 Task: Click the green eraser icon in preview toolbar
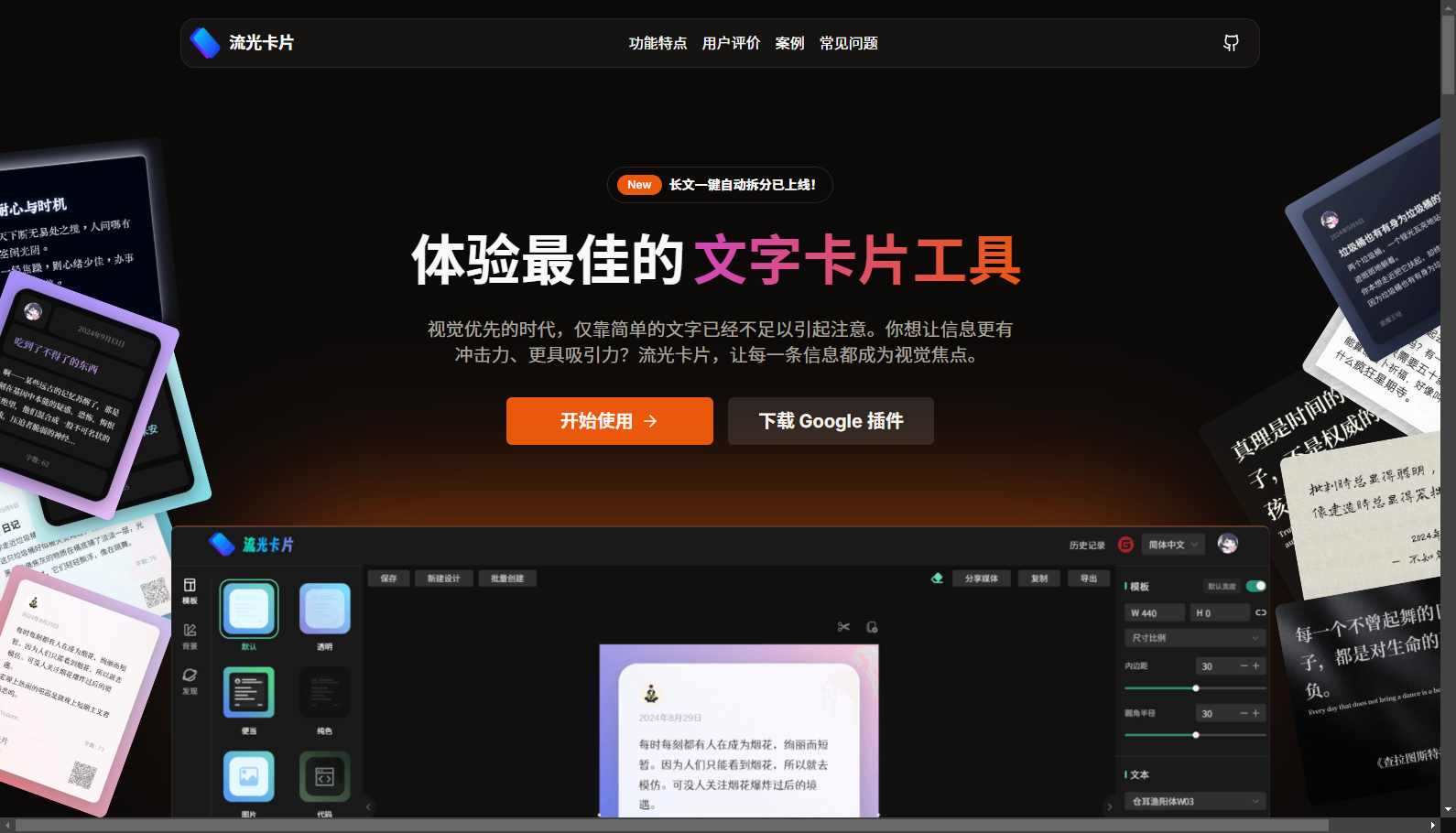pyautogui.click(x=937, y=578)
